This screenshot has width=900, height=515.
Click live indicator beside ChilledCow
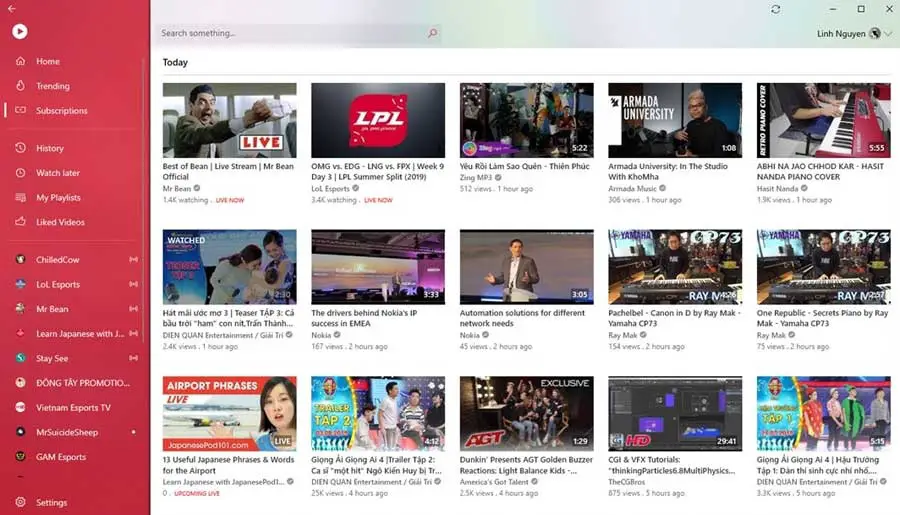(x=133, y=260)
